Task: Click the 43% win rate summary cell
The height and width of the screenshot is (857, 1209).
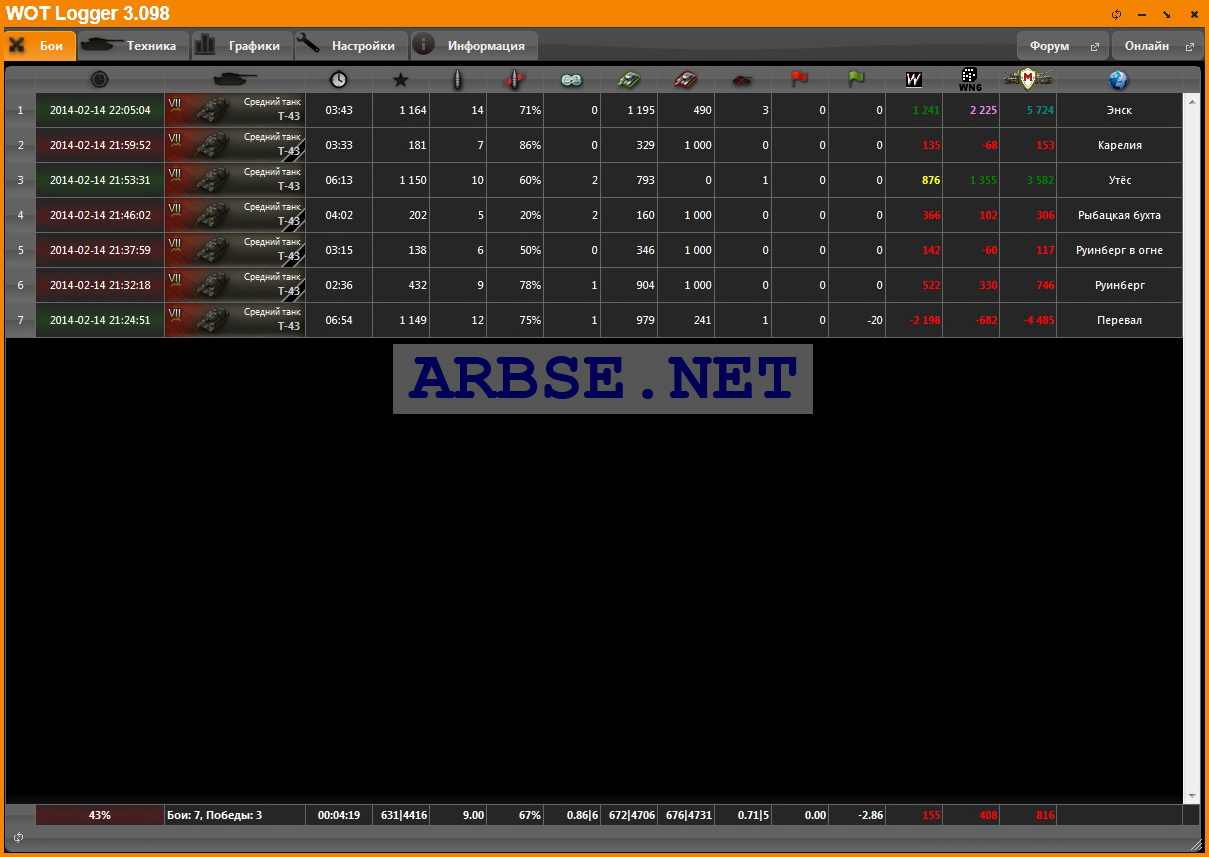Action: tap(100, 815)
